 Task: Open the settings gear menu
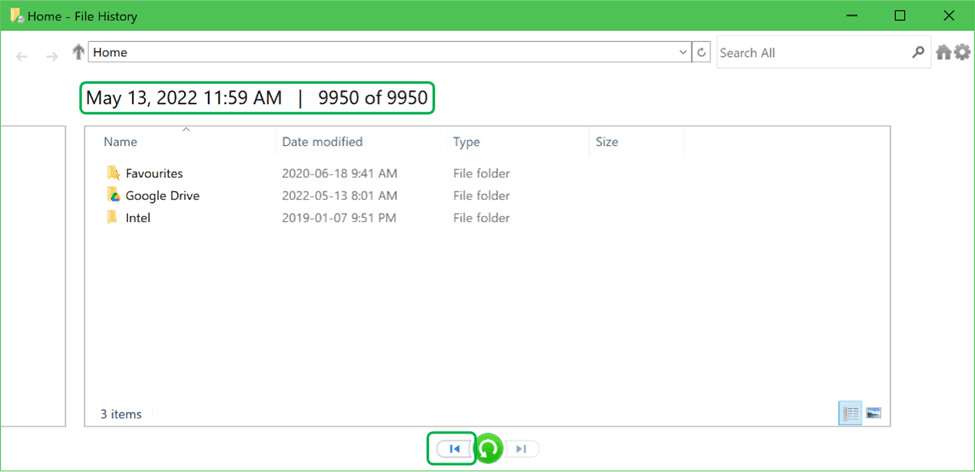tap(962, 53)
